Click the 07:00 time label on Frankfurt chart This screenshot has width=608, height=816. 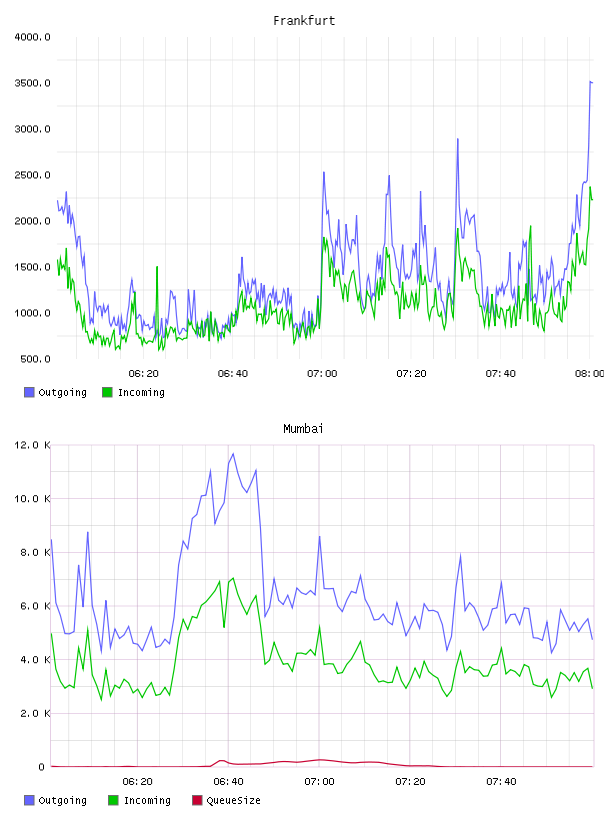click(x=322, y=374)
